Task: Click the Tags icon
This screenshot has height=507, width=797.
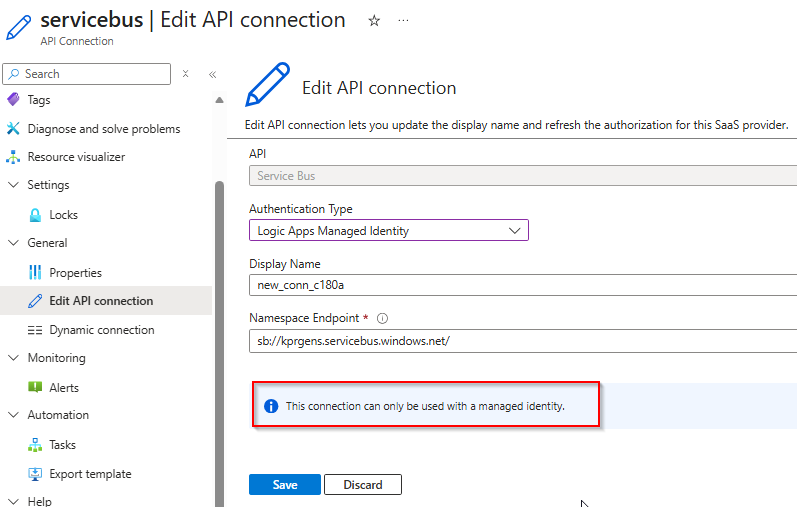Action: click(13, 99)
